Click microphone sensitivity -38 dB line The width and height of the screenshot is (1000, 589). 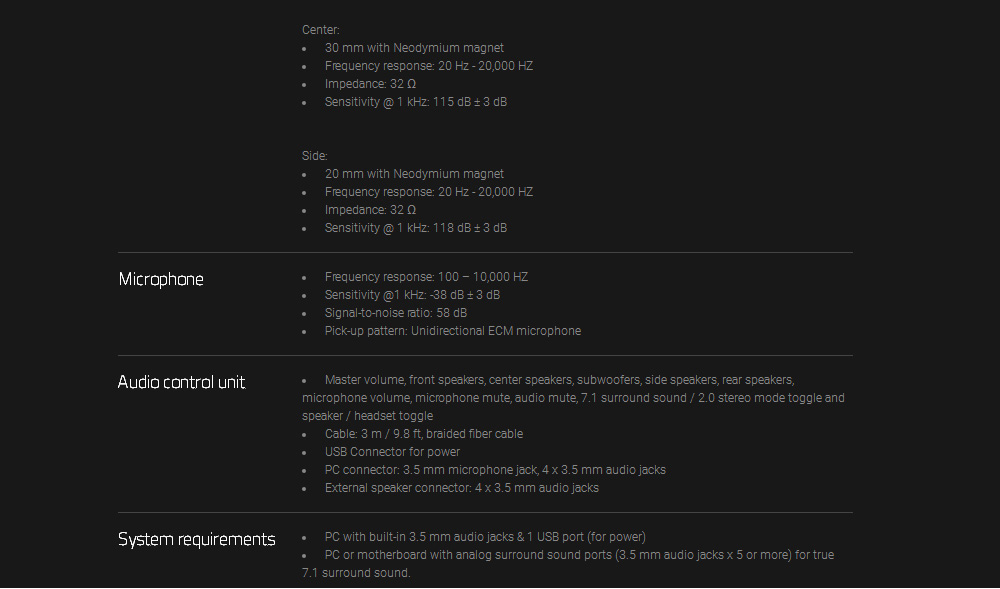coord(413,295)
